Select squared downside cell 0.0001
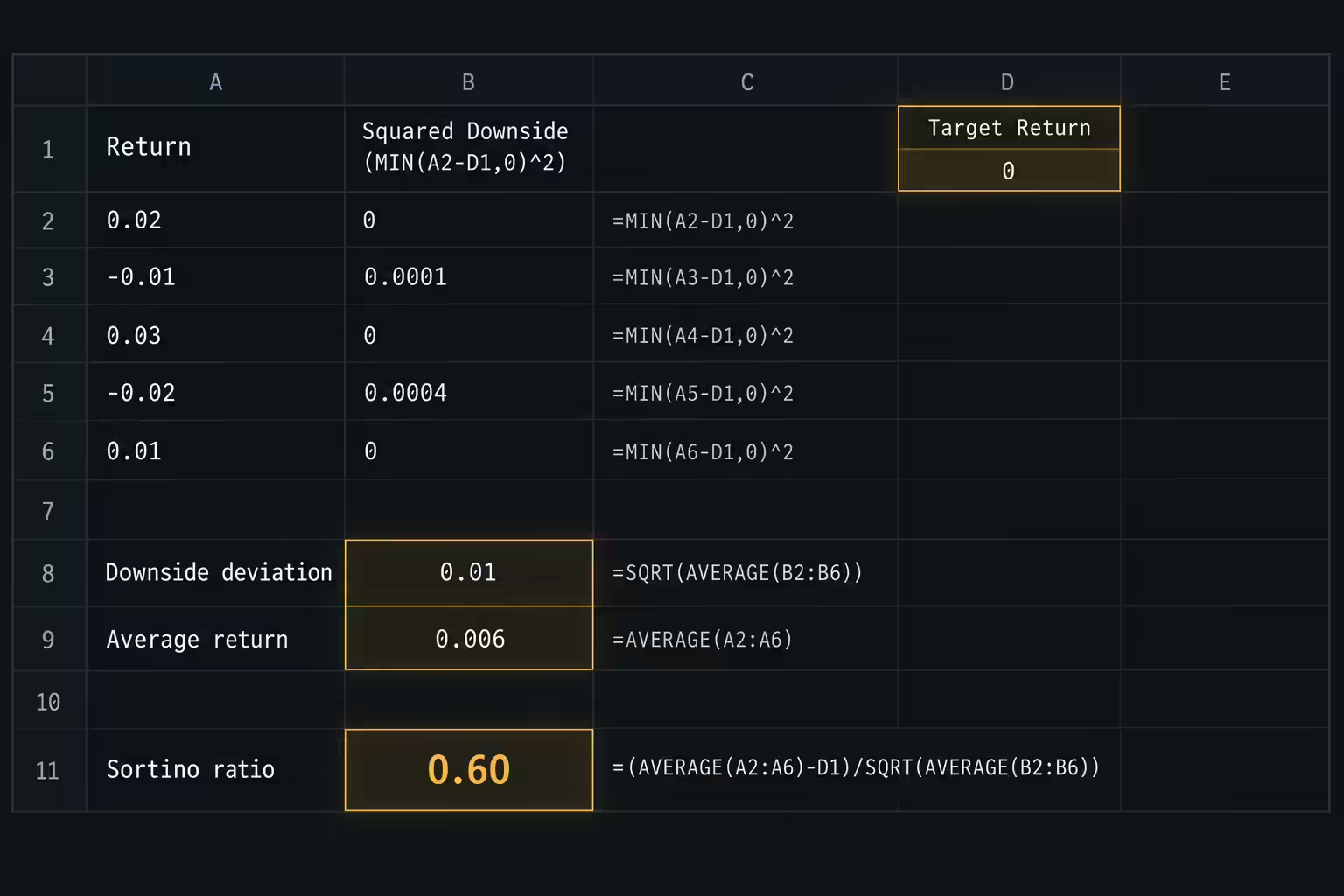This screenshot has height=896, width=1344. [469, 276]
